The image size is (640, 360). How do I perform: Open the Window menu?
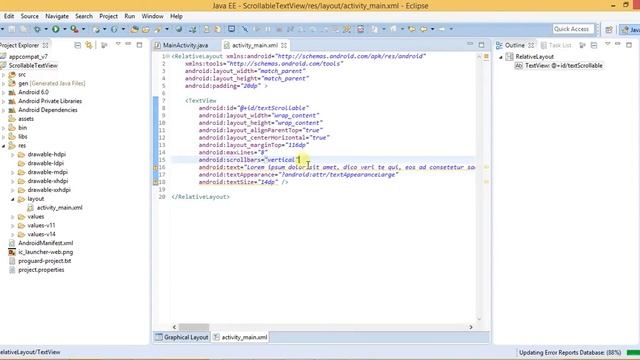pos(152,16)
